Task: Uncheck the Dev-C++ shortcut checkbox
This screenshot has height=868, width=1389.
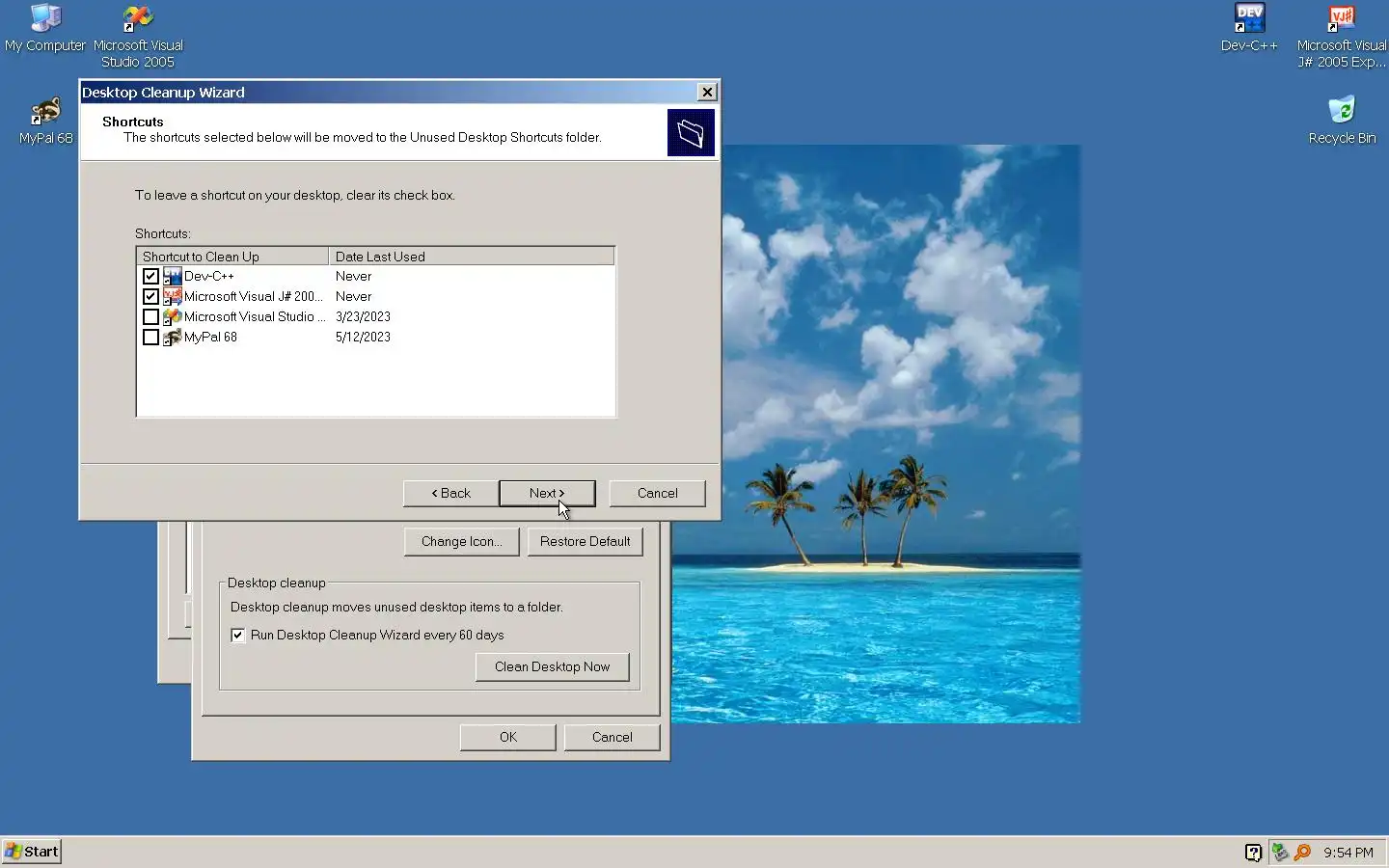Action: (150, 277)
